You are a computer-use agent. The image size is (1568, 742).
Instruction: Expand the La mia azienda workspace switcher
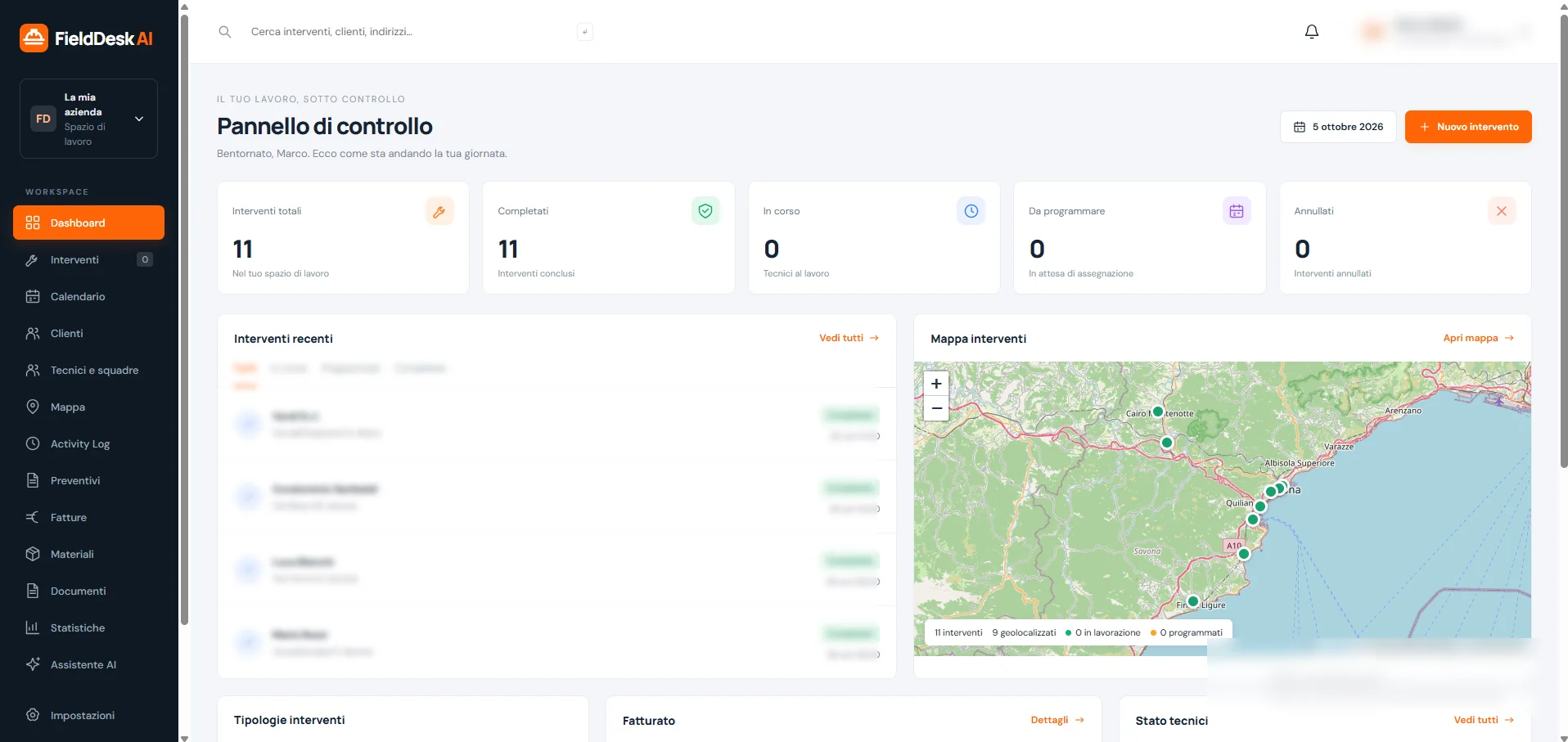[88, 119]
